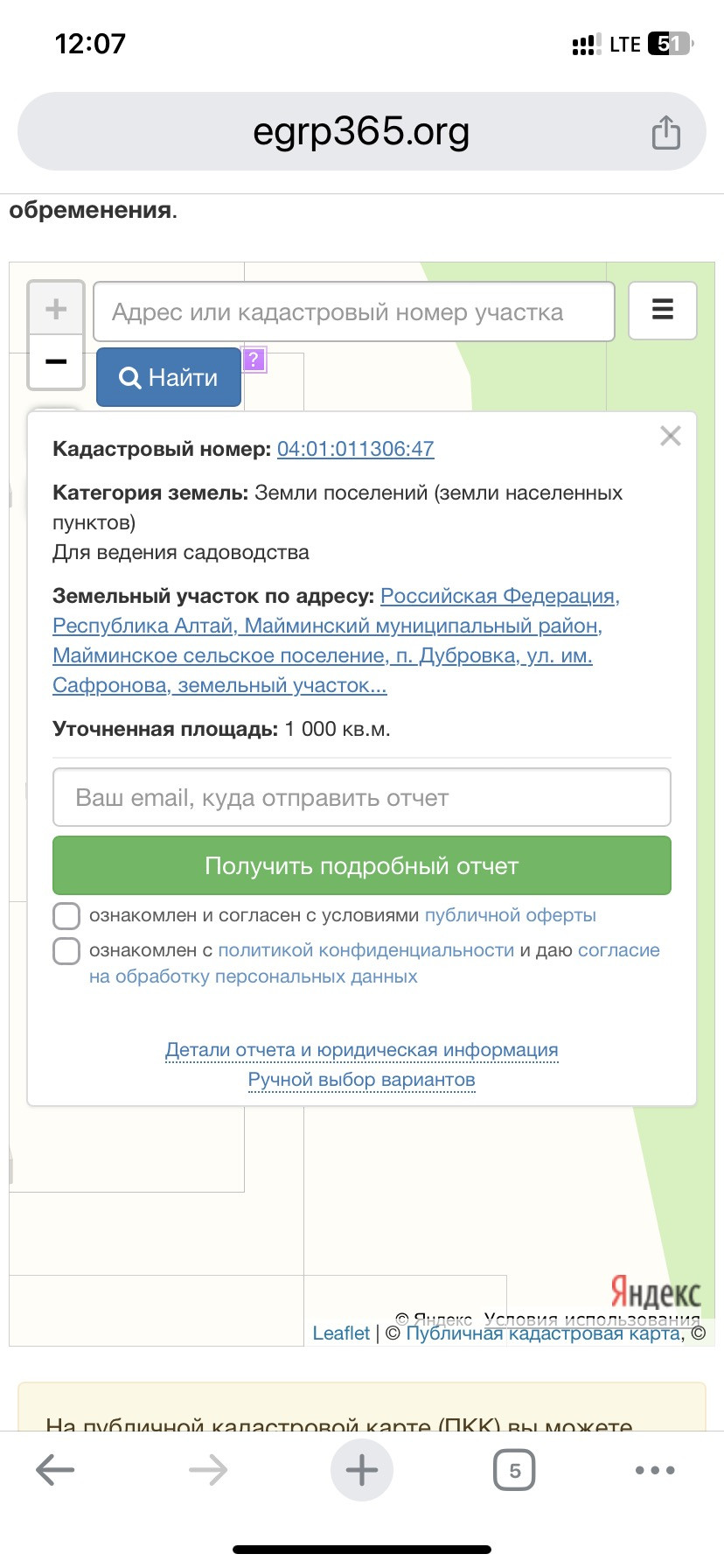Tap the egrp365.org address bar
Image resolution: width=724 pixels, height=1568 pixels.
361,132
